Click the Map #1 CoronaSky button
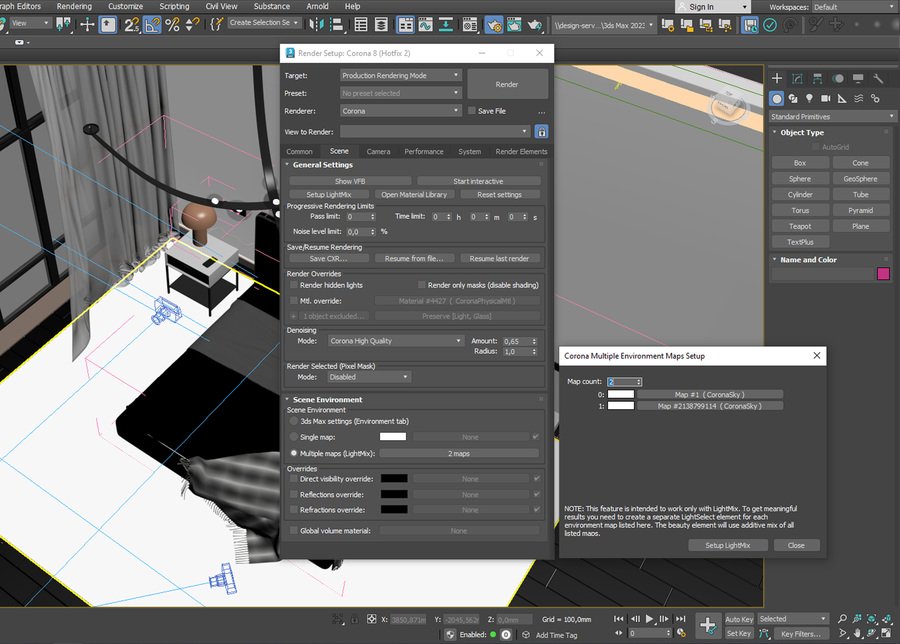Image resolution: width=900 pixels, height=644 pixels. pyautogui.click(x=709, y=394)
